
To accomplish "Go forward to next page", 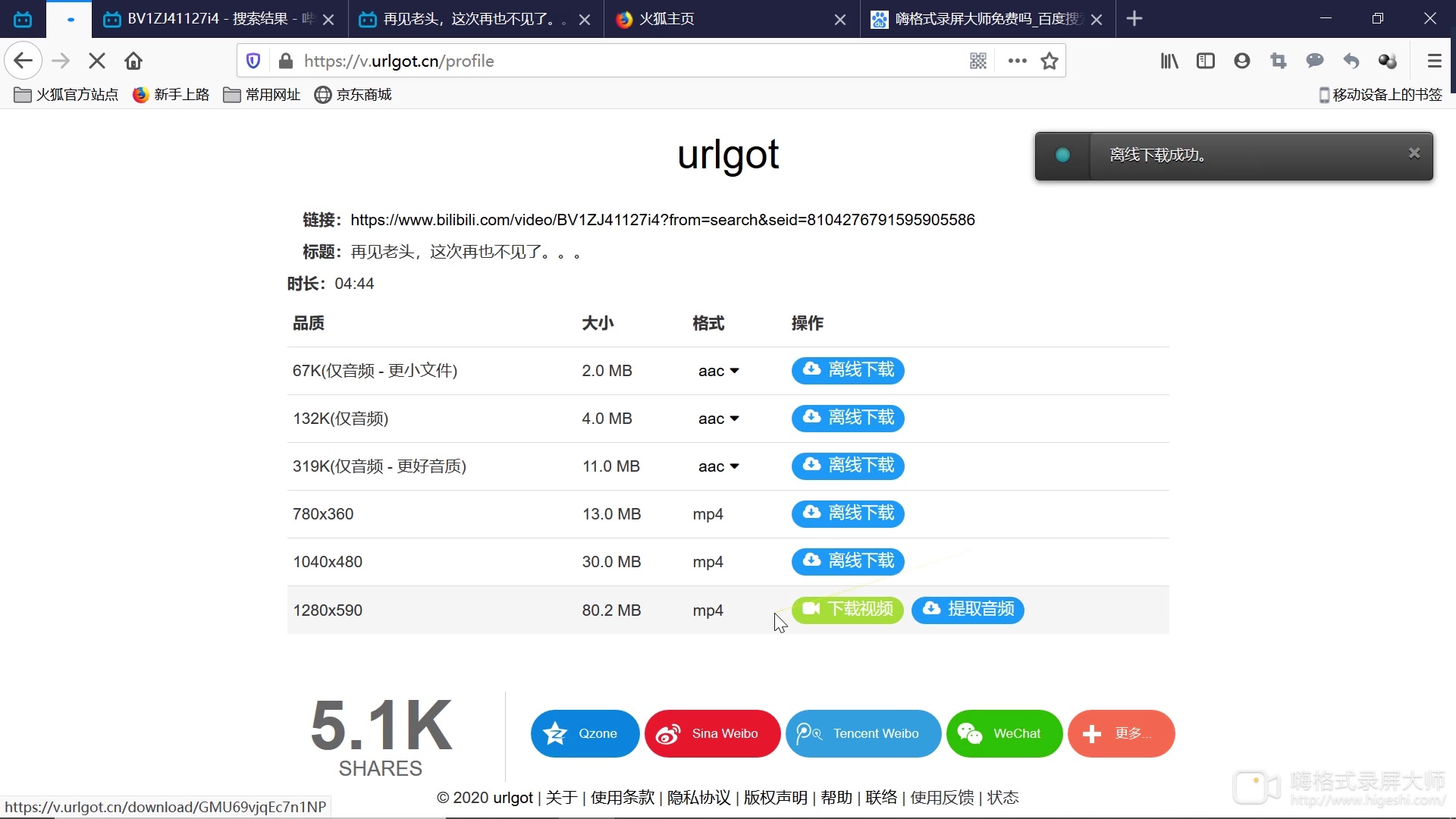I will click(61, 61).
